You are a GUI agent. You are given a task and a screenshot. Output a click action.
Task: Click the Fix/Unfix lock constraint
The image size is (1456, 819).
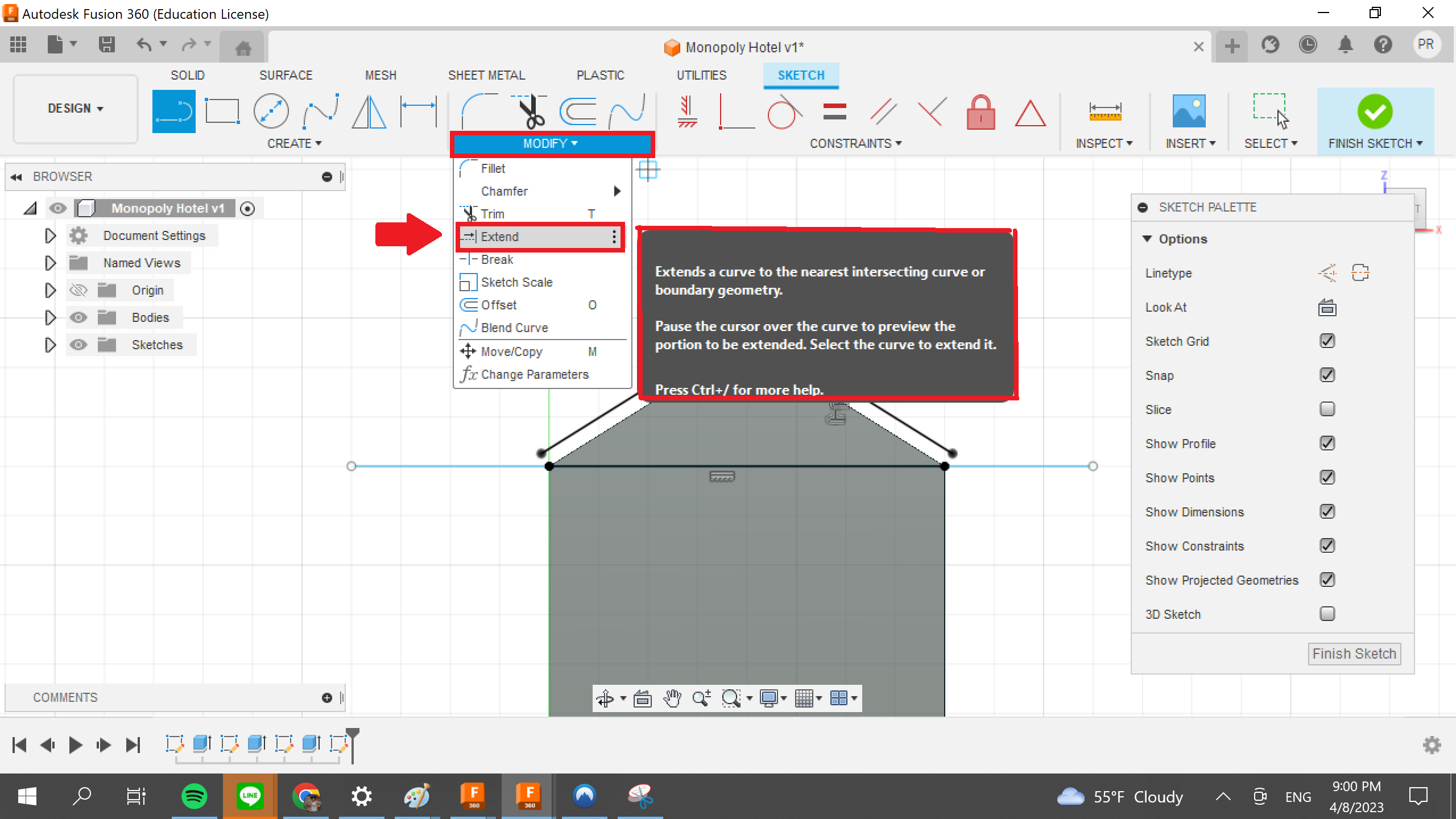pos(981,113)
